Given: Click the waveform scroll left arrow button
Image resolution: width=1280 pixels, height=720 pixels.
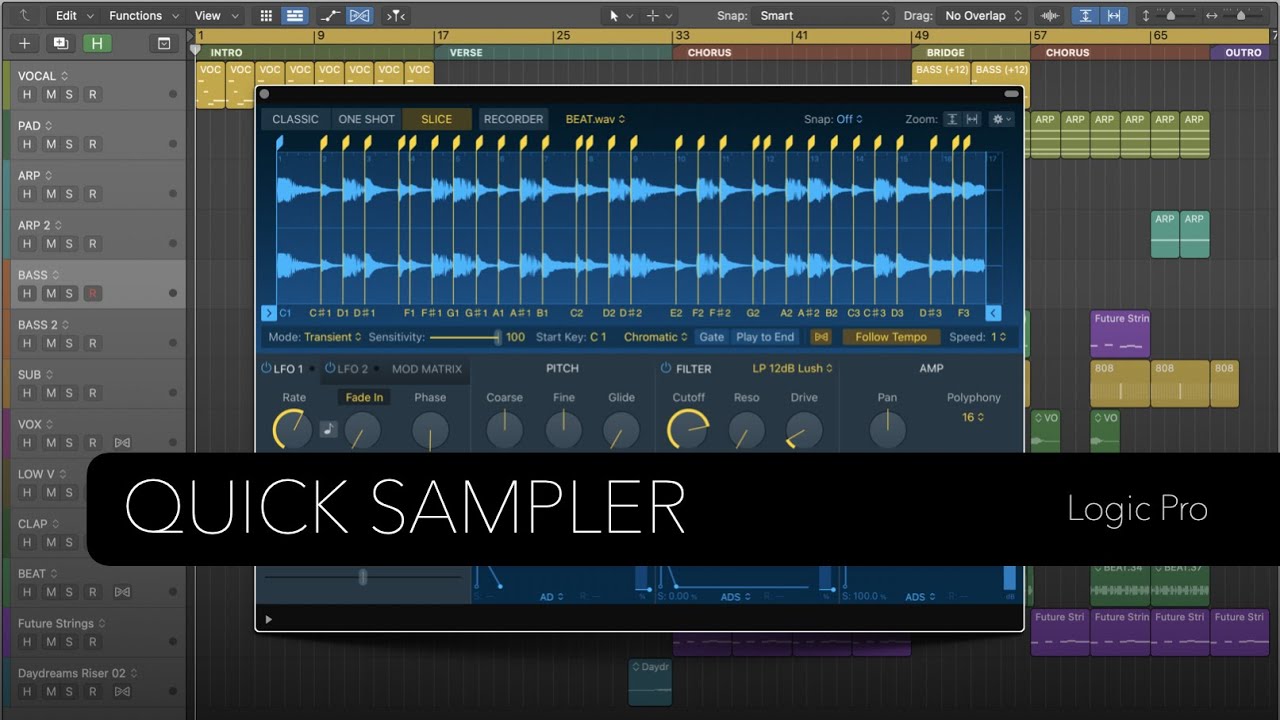Looking at the screenshot, I should point(268,312).
